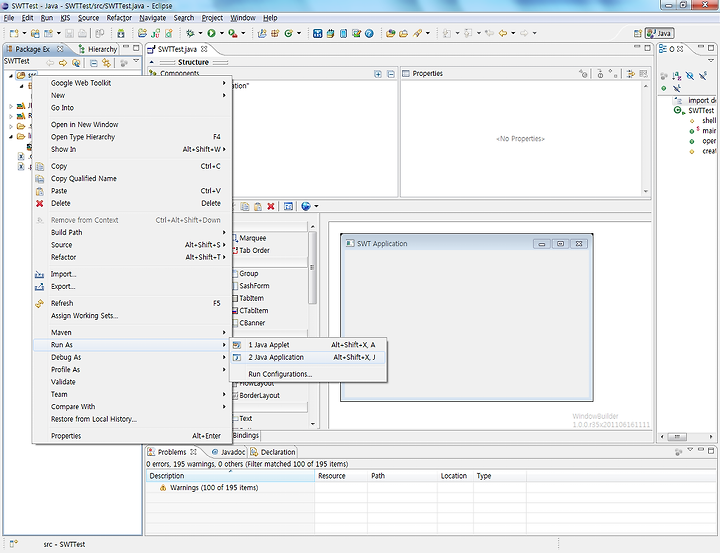This screenshot has height=553, width=720.
Task: Click Properties in the context menu
Action: [x=130, y=436]
